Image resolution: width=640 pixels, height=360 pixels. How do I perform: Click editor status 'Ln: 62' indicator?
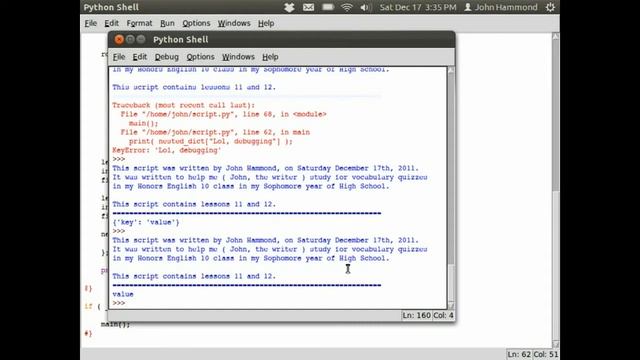519,354
